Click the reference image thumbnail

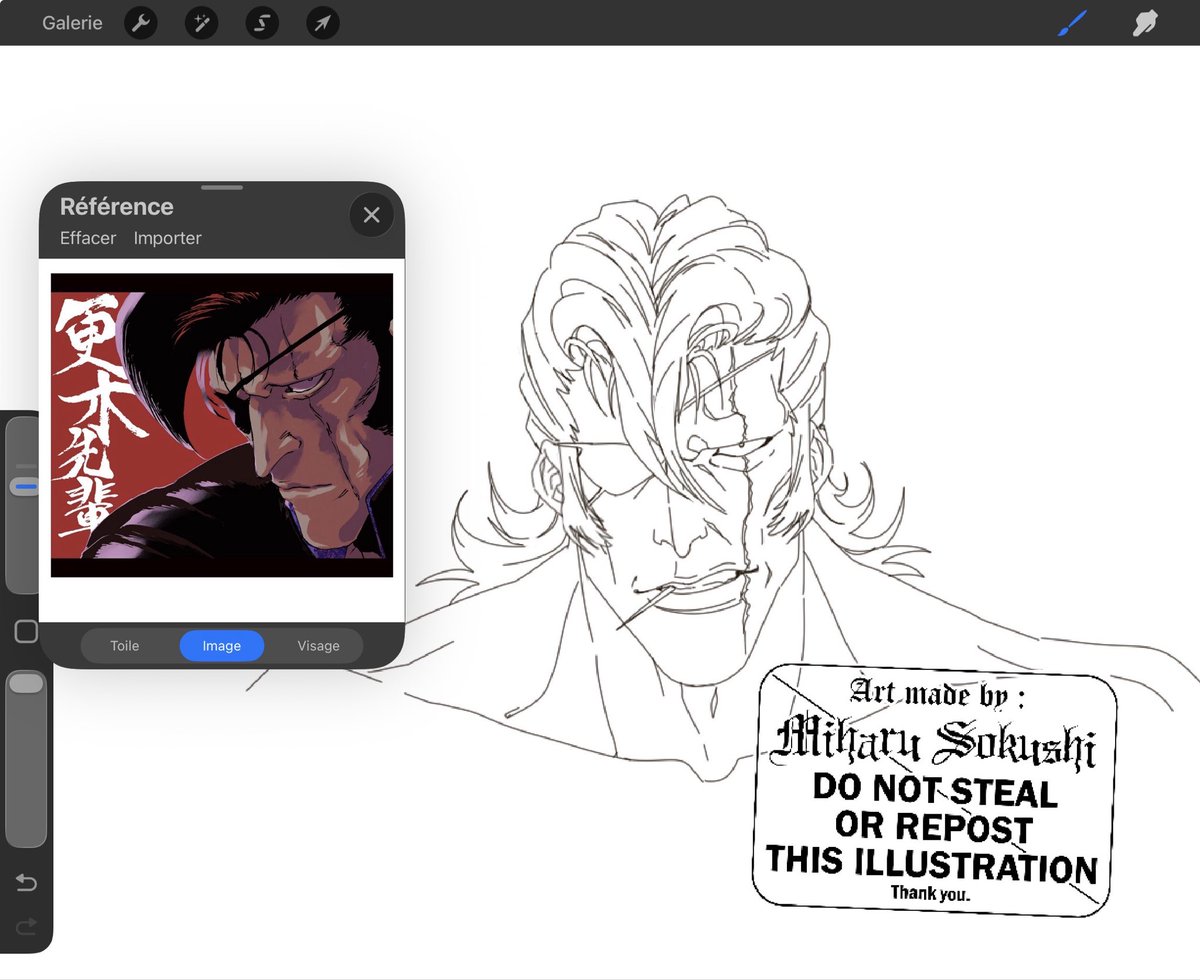(222, 425)
